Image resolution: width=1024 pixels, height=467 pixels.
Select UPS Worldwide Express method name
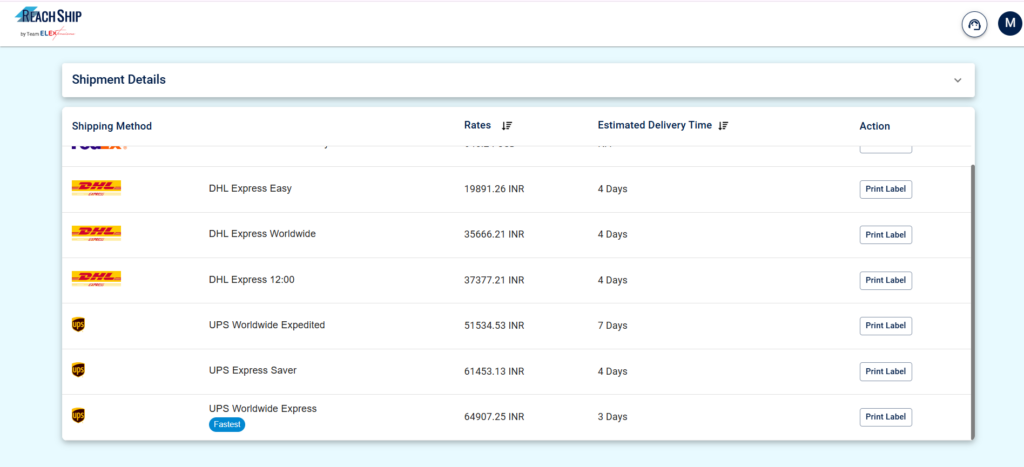coord(263,408)
